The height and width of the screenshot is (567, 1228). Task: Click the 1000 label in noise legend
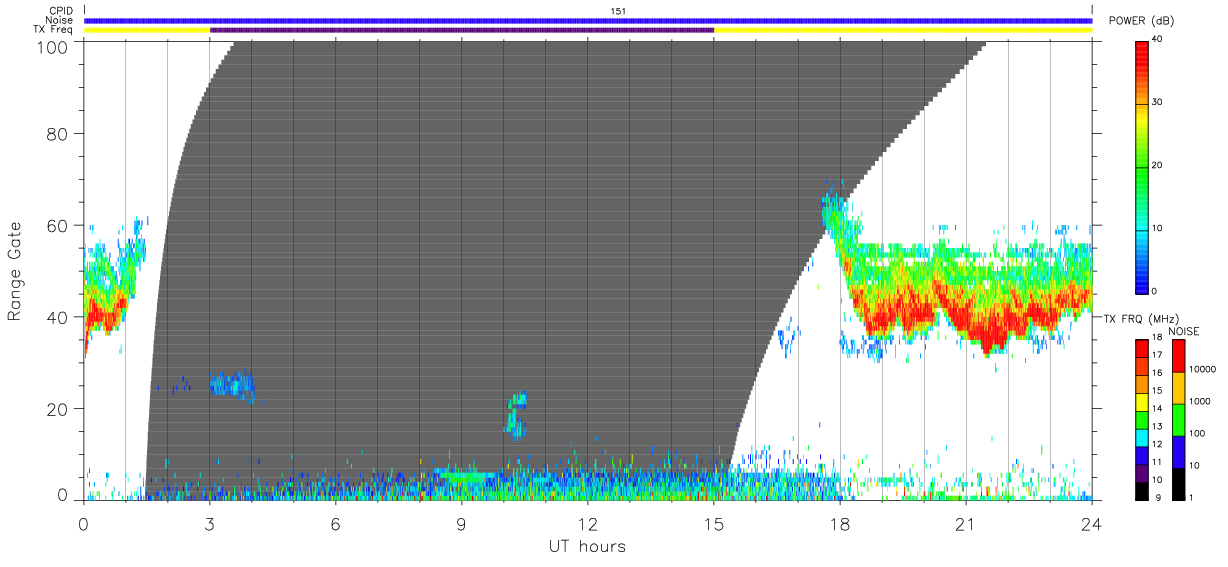tap(1198, 400)
